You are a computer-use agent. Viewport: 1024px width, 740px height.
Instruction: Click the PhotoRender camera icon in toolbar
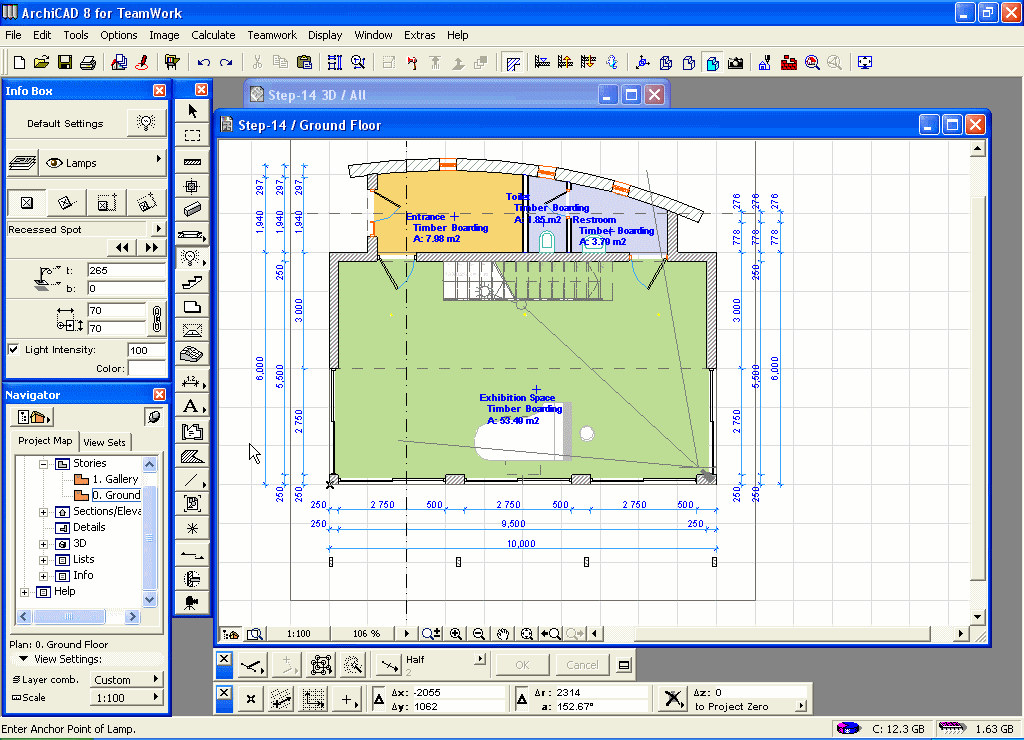[736, 62]
